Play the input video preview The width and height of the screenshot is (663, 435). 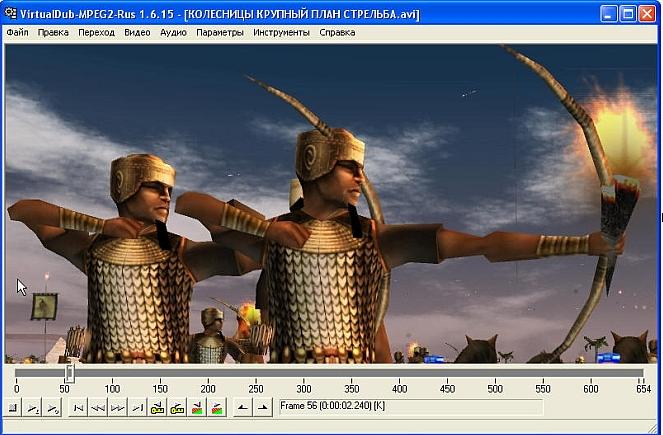[x=33, y=408]
